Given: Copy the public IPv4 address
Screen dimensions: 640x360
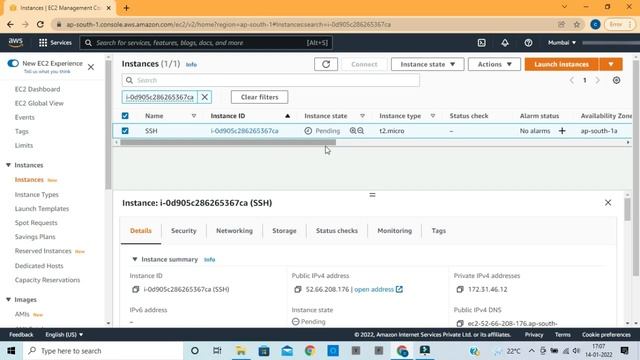Looking at the screenshot, I should pos(298,289).
